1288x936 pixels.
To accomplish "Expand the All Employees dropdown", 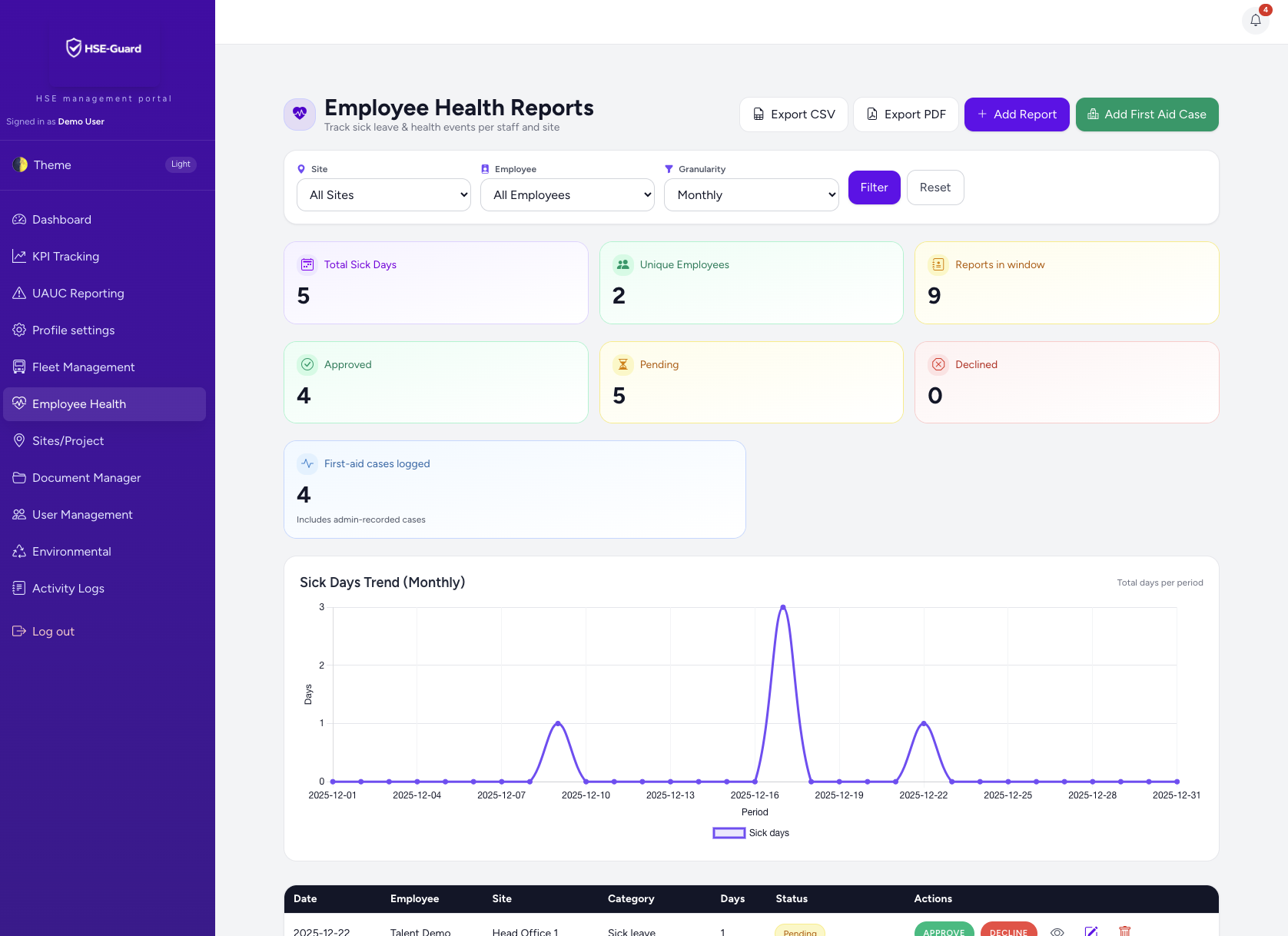I will click(567, 195).
